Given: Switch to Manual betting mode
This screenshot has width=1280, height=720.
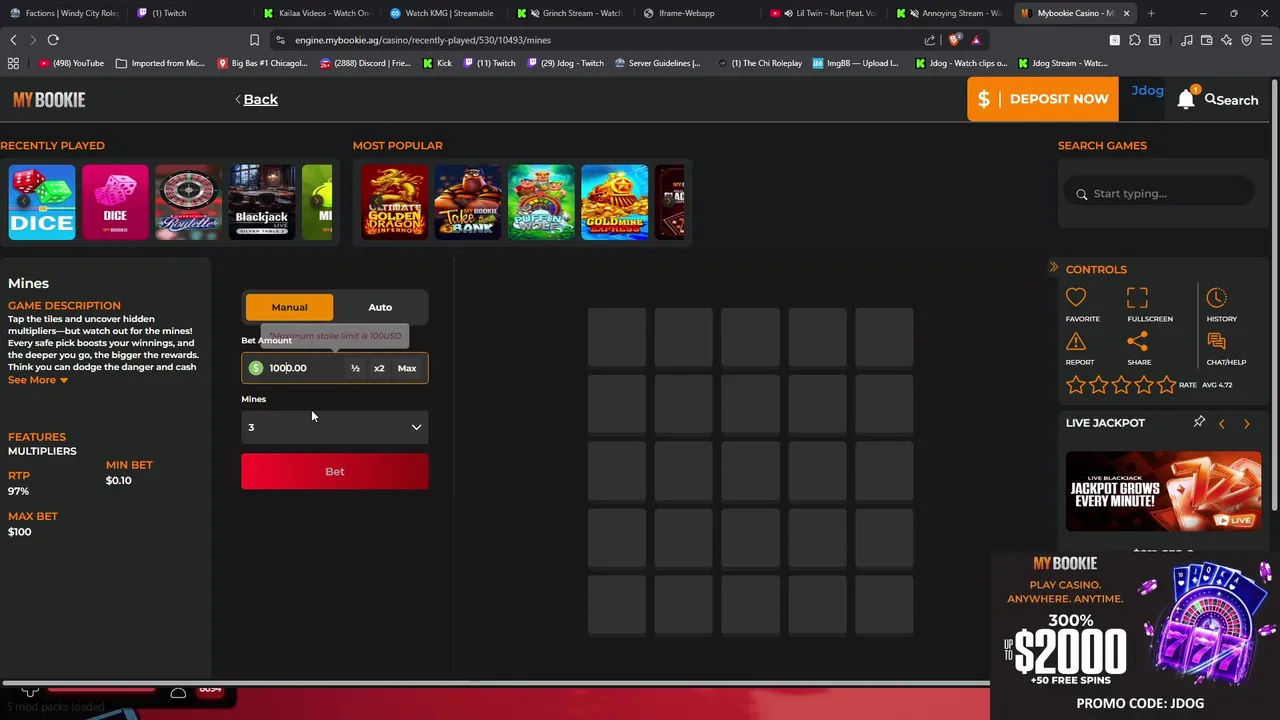Looking at the screenshot, I should click(289, 307).
